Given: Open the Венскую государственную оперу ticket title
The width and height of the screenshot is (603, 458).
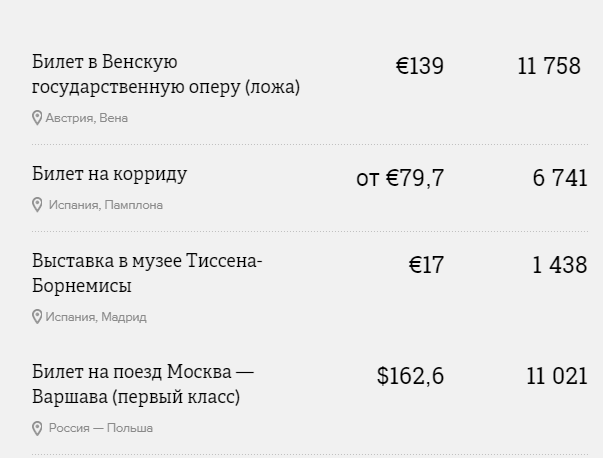Looking at the screenshot, I should (166, 74).
